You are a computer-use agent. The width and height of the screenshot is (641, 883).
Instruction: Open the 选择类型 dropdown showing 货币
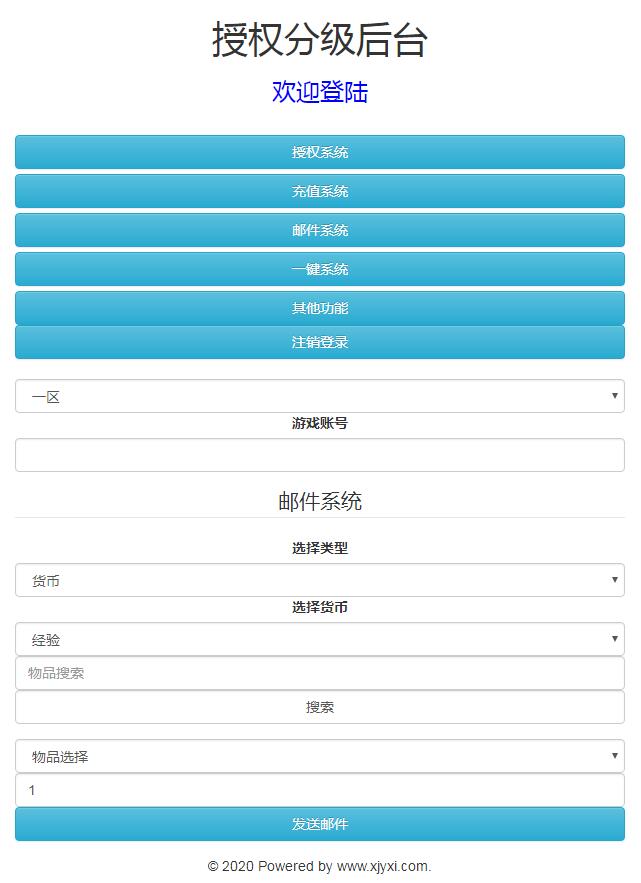coord(320,580)
